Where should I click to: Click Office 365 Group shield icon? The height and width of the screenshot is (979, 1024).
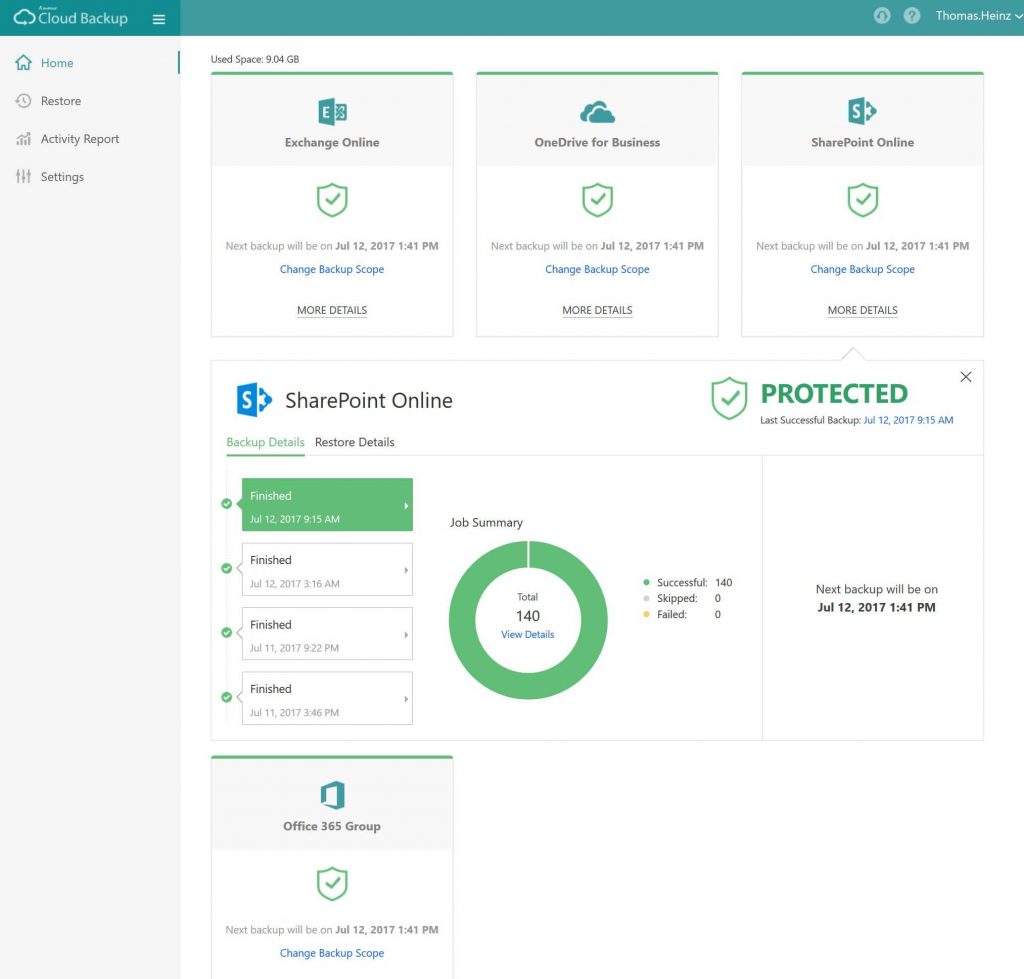[332, 884]
